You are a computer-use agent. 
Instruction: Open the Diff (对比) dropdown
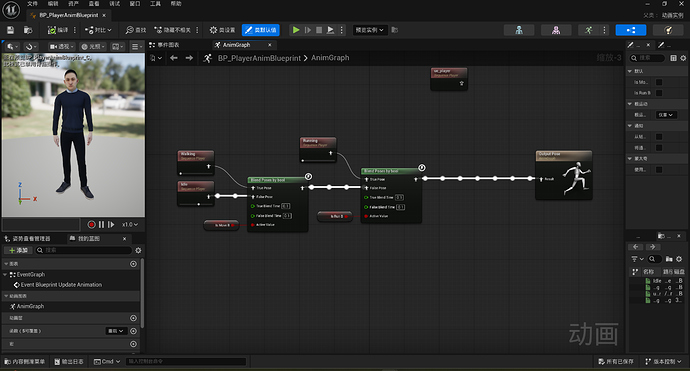pos(98,30)
